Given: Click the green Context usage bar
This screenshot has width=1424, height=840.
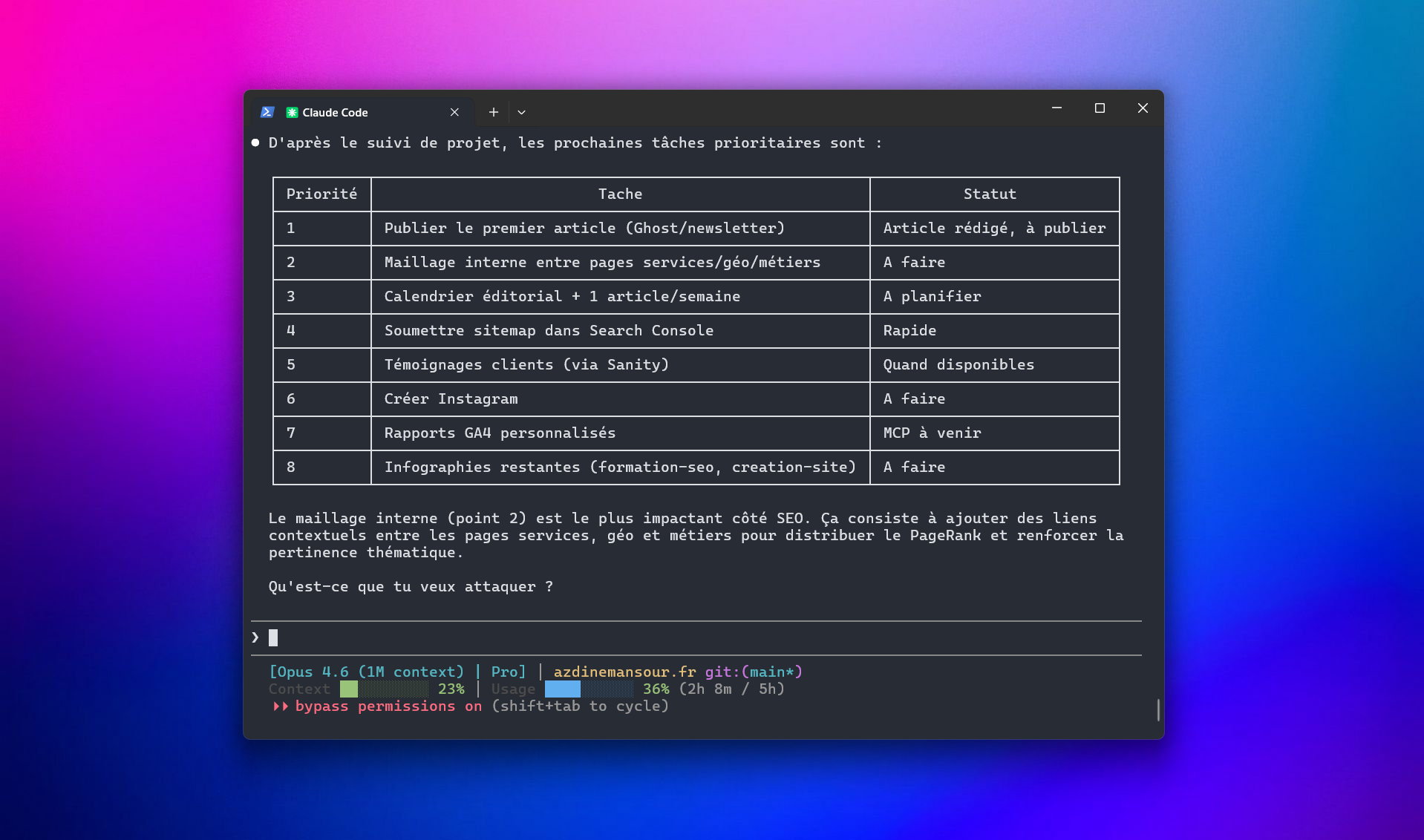Looking at the screenshot, I should pos(384,689).
